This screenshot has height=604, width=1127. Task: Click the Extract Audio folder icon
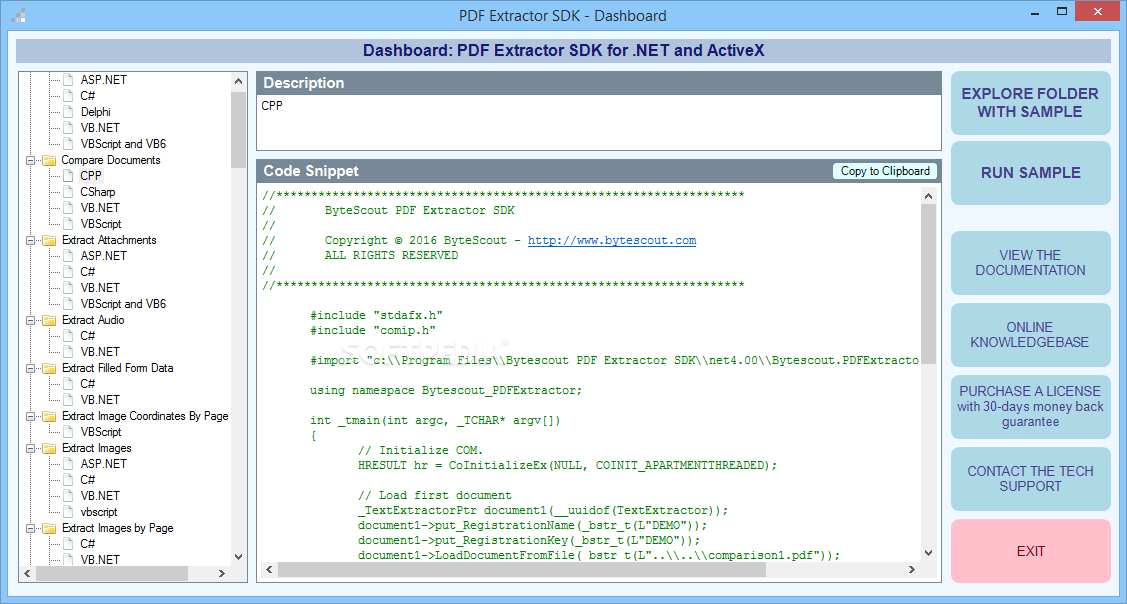pyautogui.click(x=49, y=320)
